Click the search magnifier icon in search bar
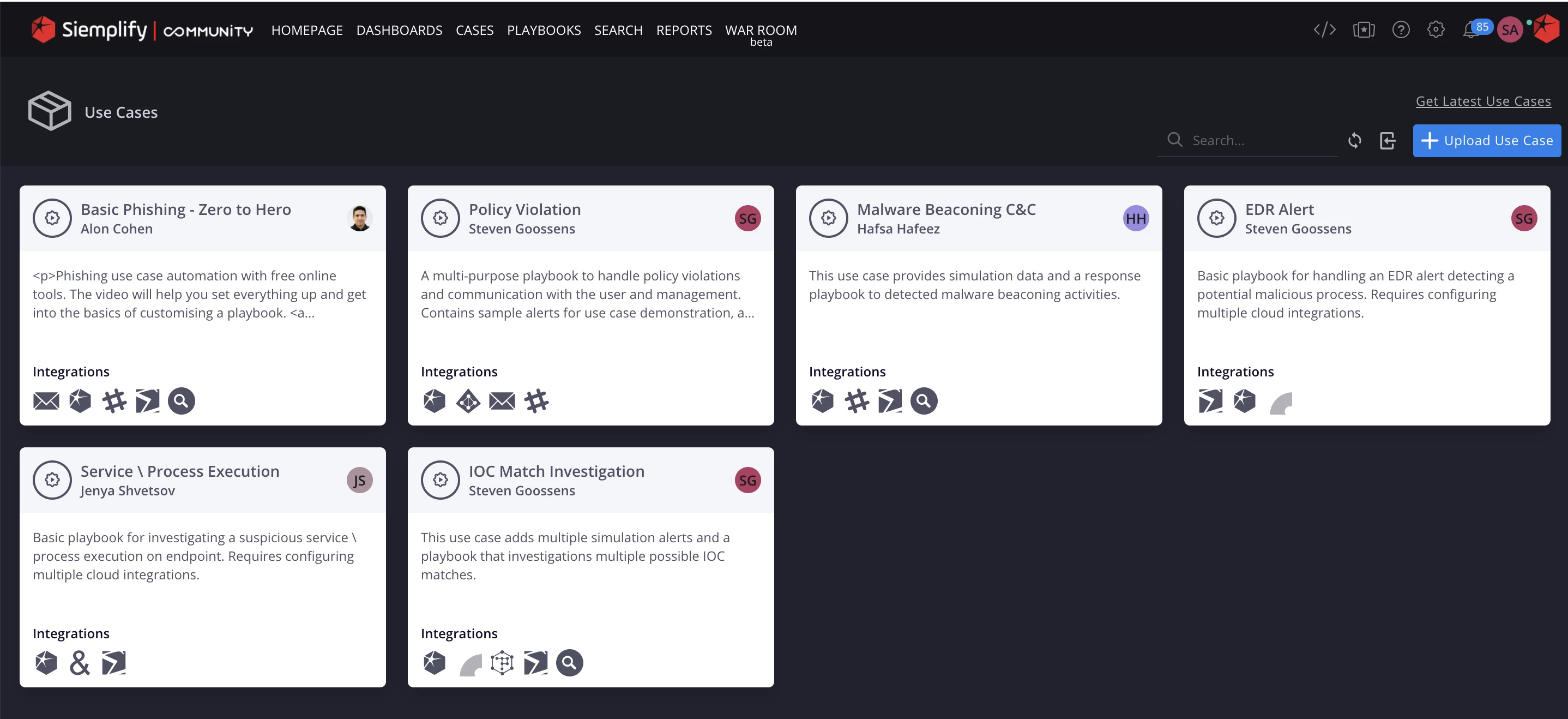Viewport: 1568px width, 719px height. click(x=1175, y=140)
